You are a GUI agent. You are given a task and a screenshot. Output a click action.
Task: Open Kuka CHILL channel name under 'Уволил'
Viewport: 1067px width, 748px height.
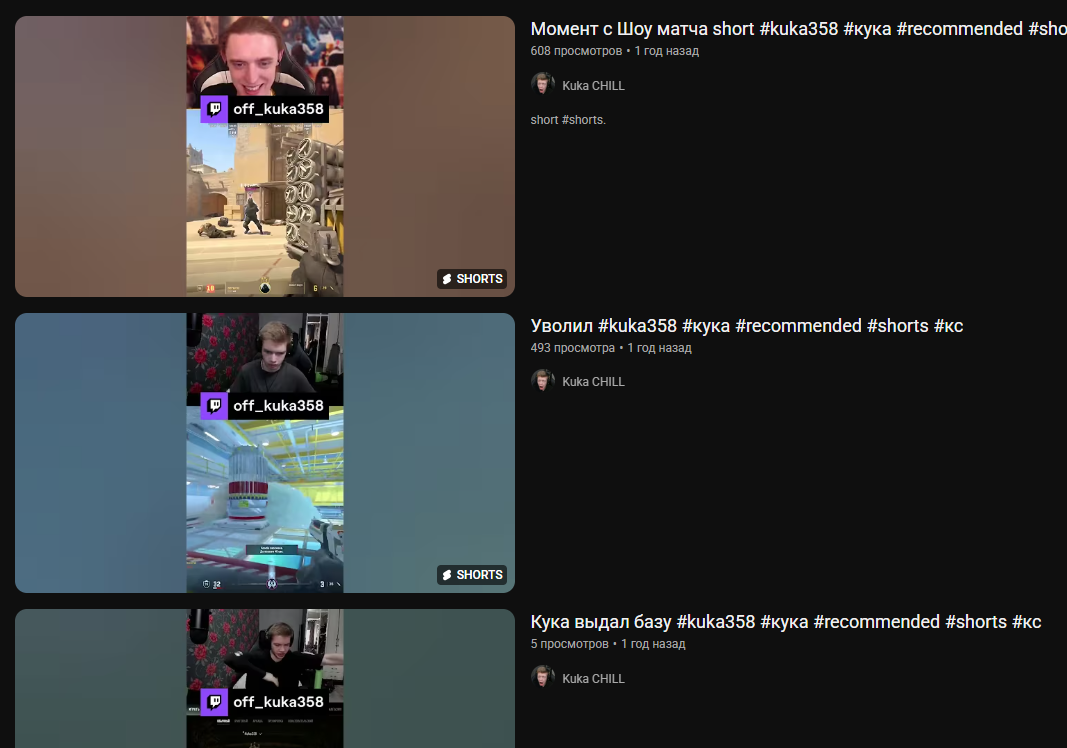(x=593, y=382)
